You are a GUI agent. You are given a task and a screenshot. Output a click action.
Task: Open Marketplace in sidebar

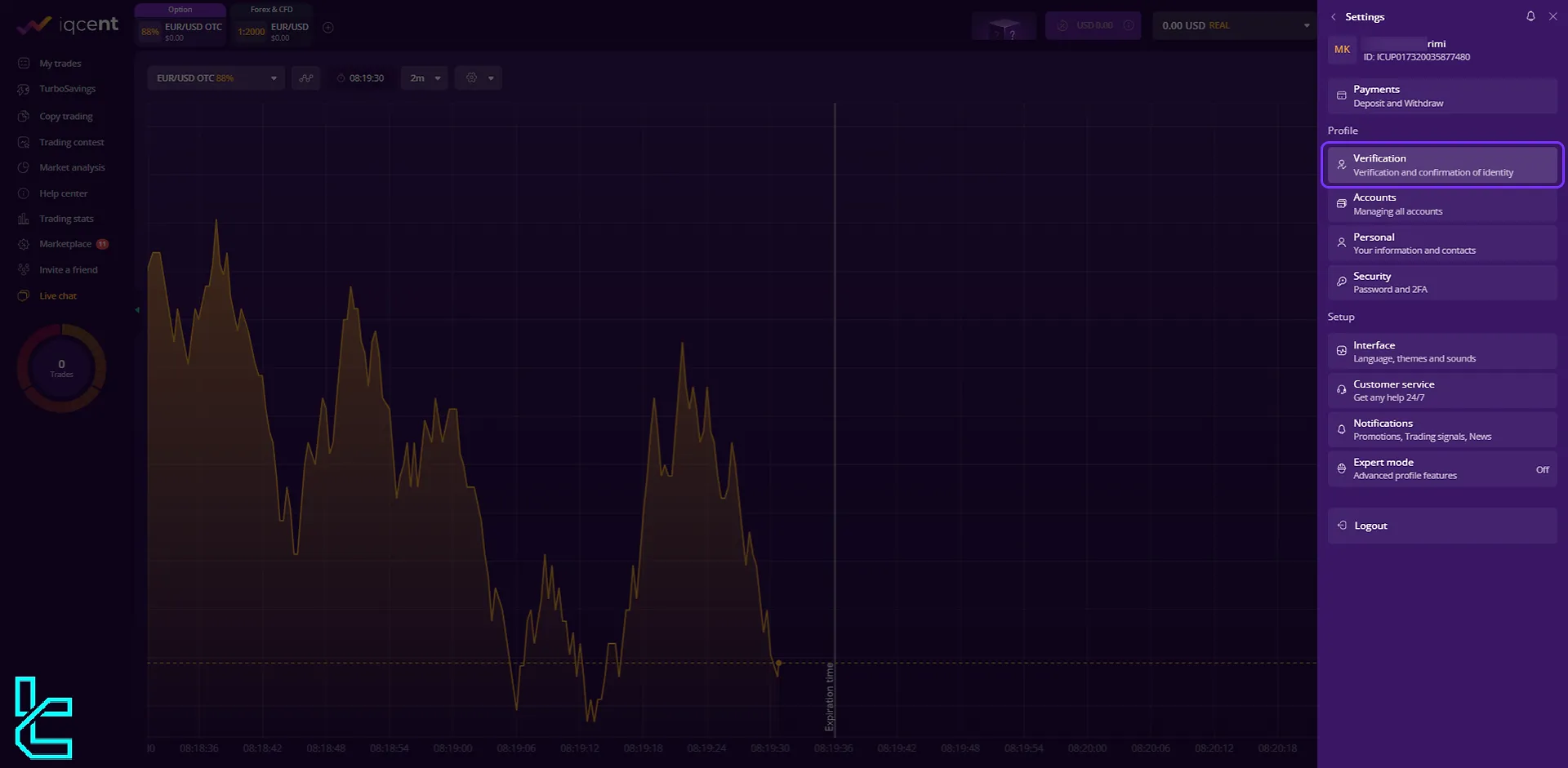[65, 245]
